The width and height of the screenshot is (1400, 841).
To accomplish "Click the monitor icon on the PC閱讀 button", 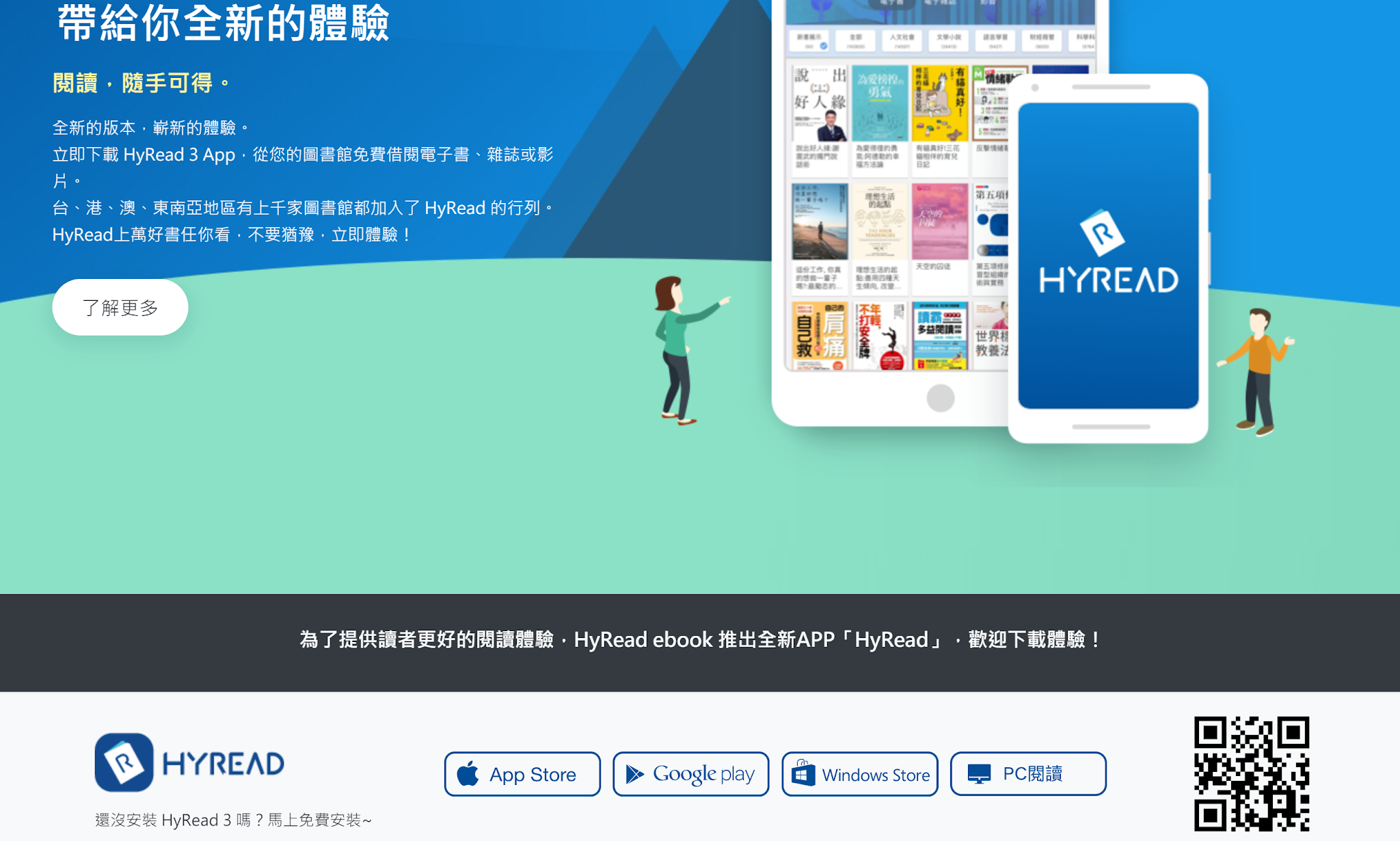I will tap(978, 773).
